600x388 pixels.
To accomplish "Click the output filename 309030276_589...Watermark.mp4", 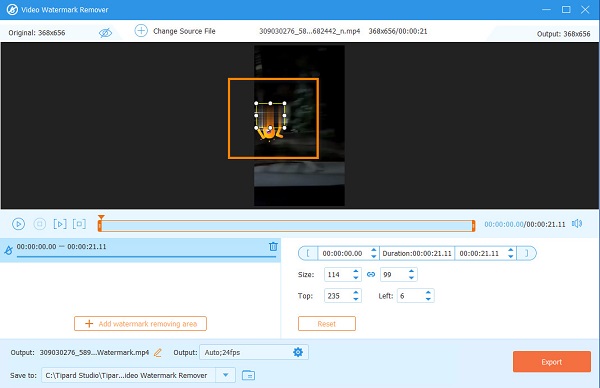I will [x=94, y=352].
